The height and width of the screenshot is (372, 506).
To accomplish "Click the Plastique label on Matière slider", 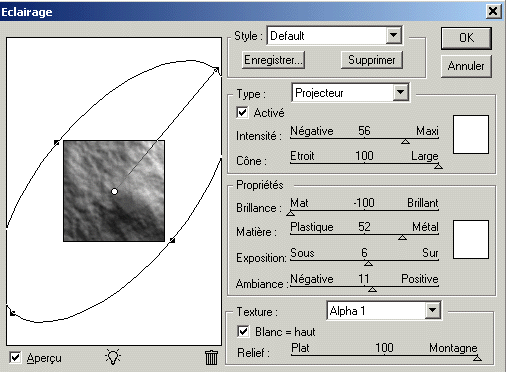I will click(312, 227).
